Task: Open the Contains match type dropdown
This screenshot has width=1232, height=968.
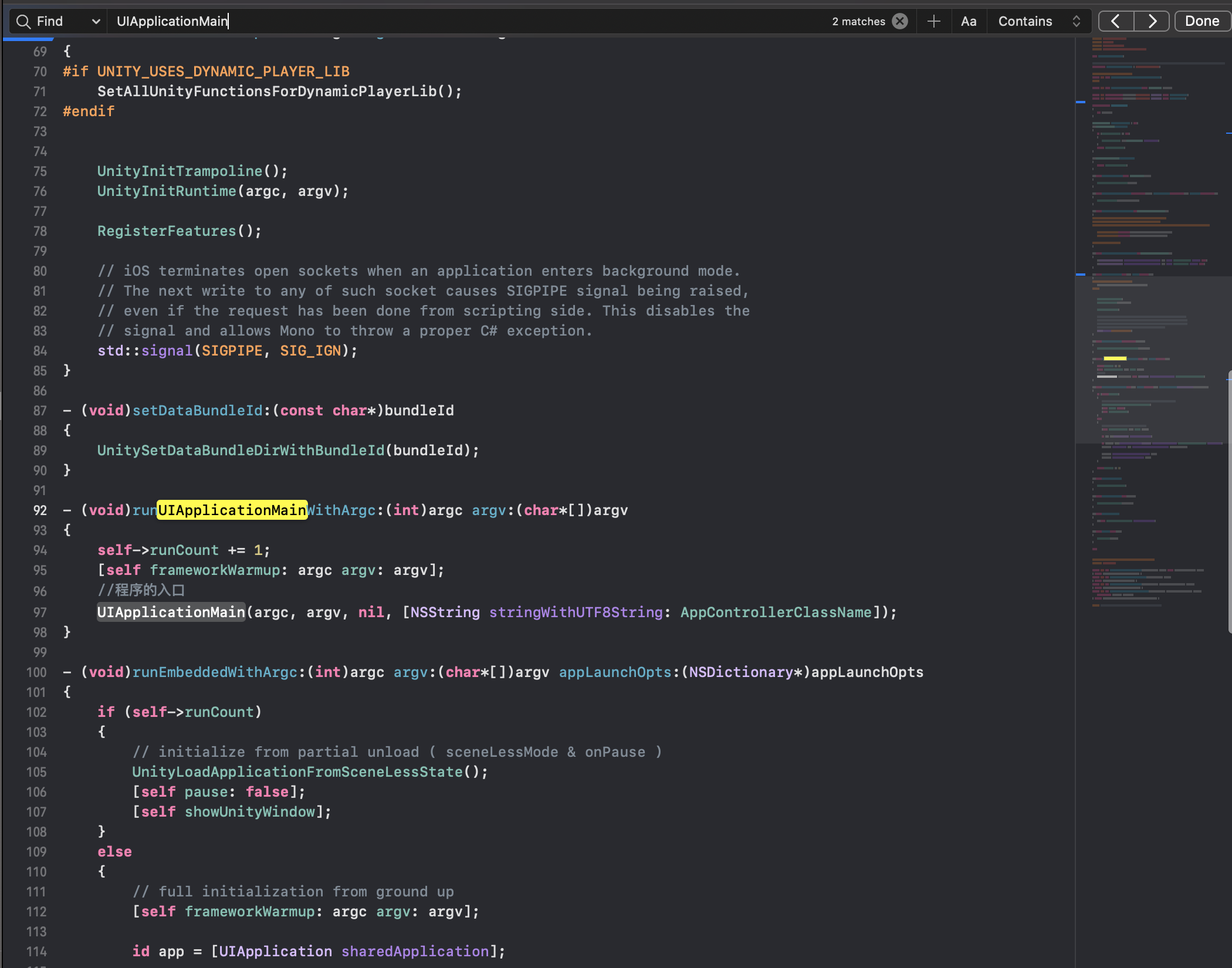Action: (x=1038, y=22)
